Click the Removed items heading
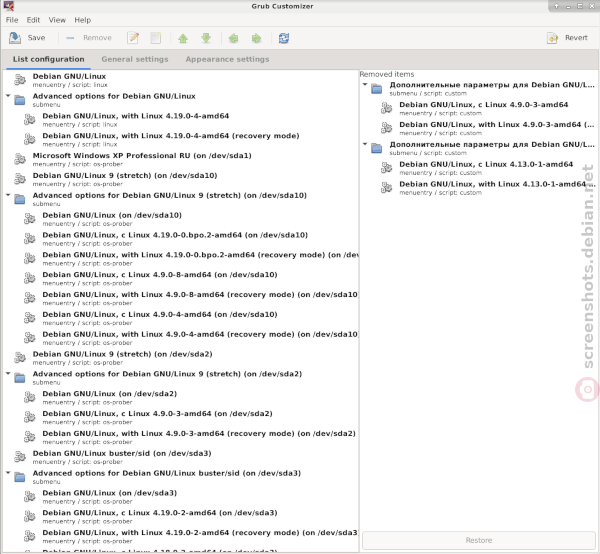 click(387, 74)
